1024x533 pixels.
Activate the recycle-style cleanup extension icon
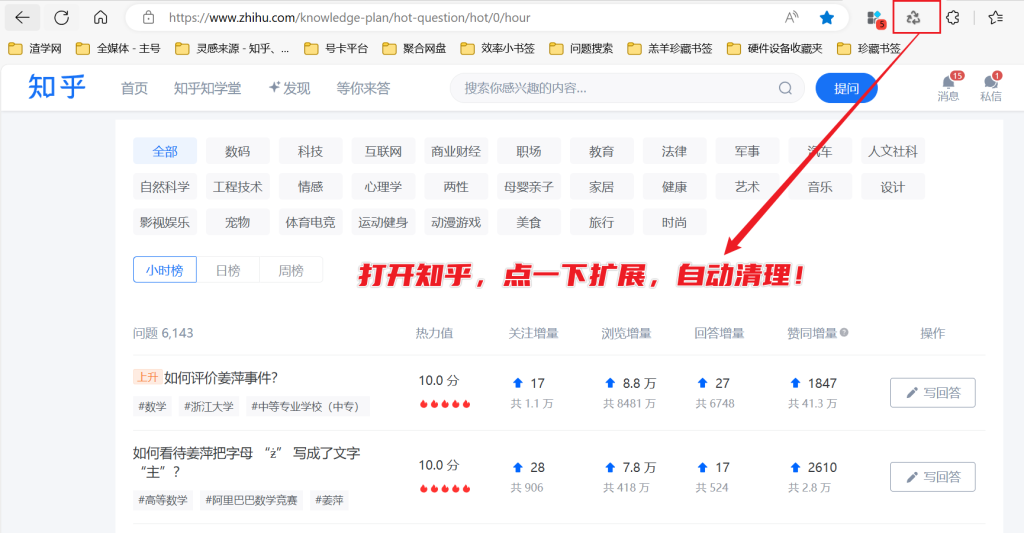(x=913, y=18)
